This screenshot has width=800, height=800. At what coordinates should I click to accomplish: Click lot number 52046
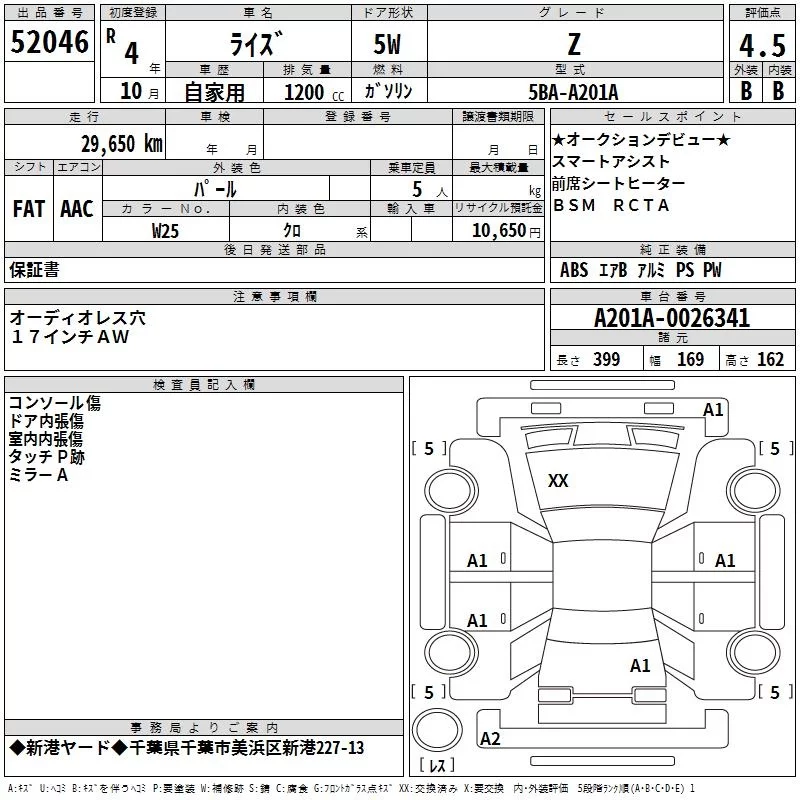pos(49,44)
